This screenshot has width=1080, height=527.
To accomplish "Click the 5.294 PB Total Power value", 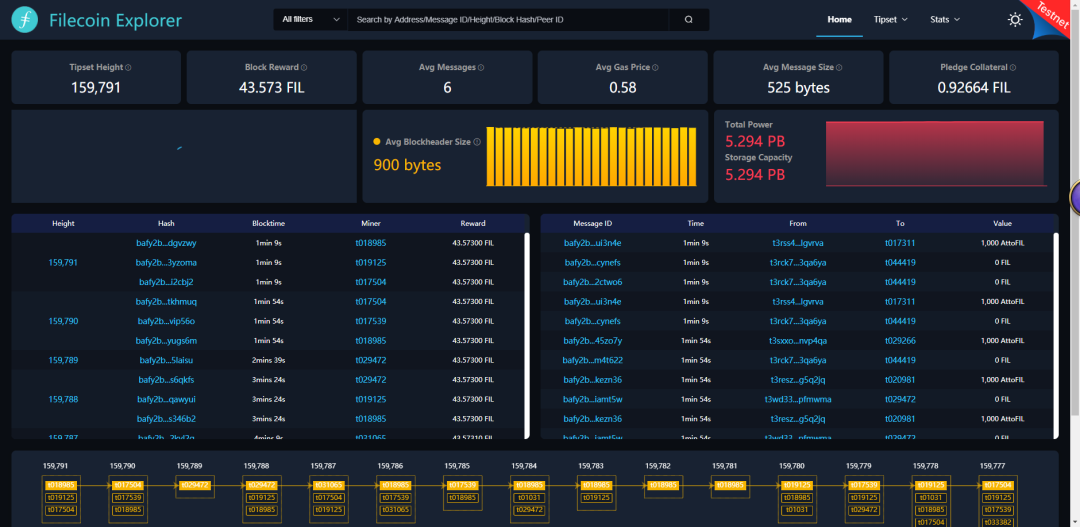I will (x=755, y=141).
